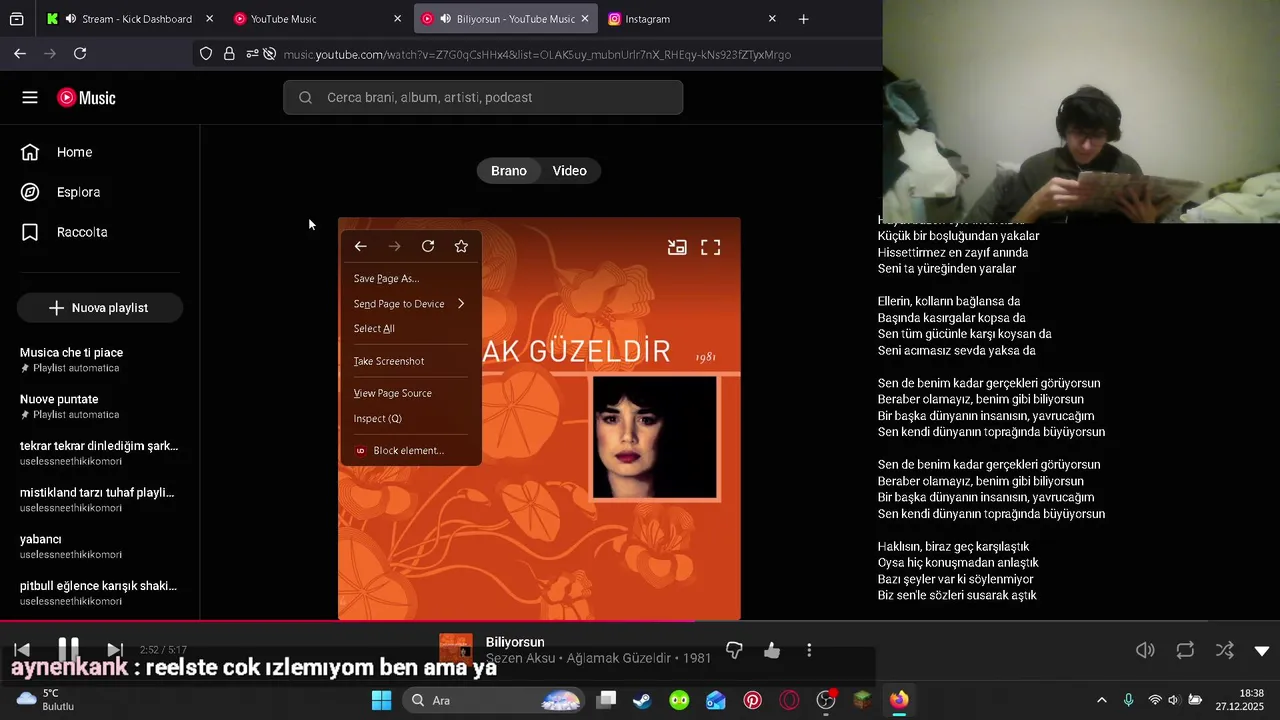Skip to the previous track
Image resolution: width=1280 pixels, height=720 pixels.
[x=22, y=650]
